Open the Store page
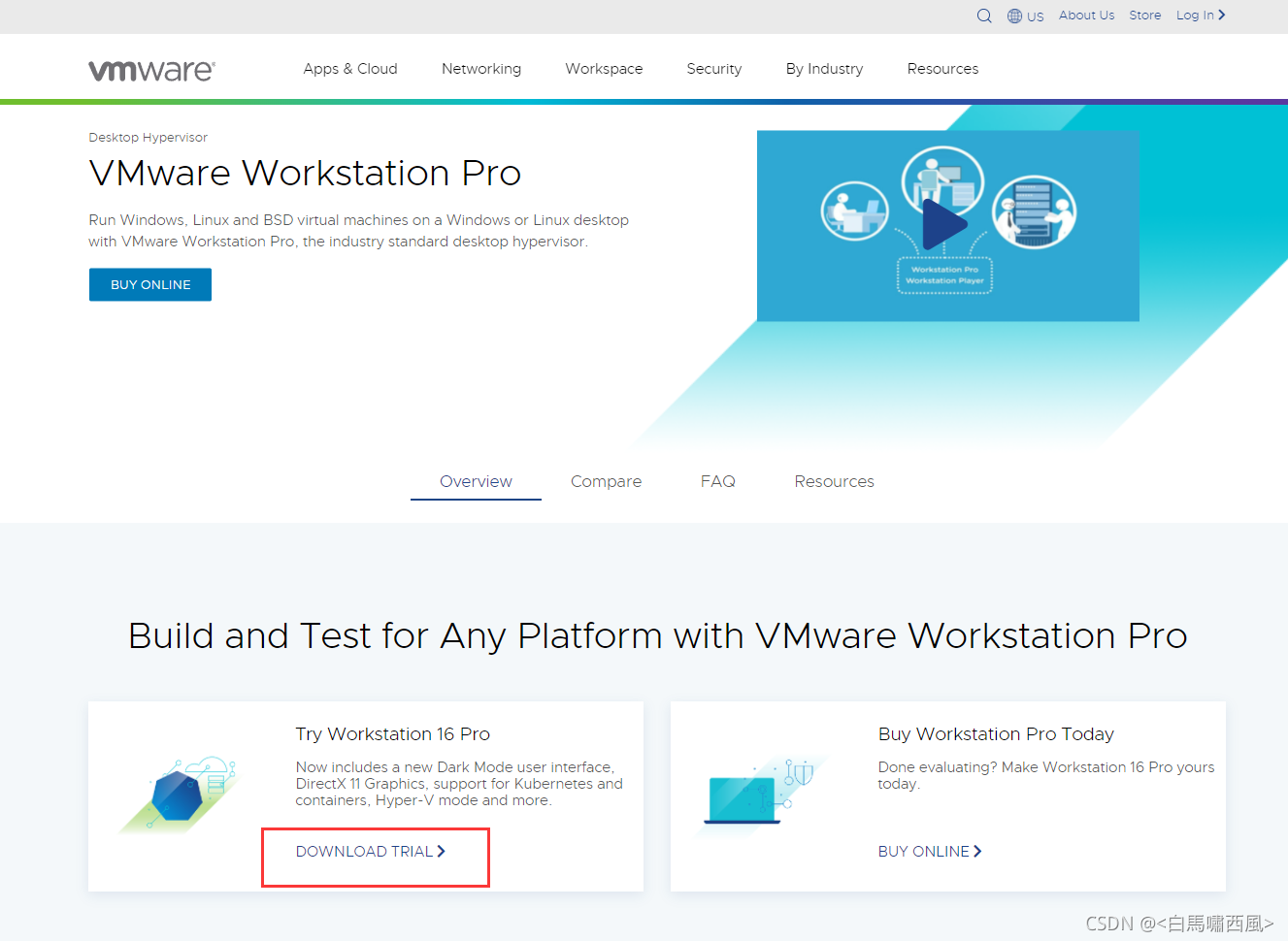Viewport: 1288px width, 941px height. point(1143,15)
